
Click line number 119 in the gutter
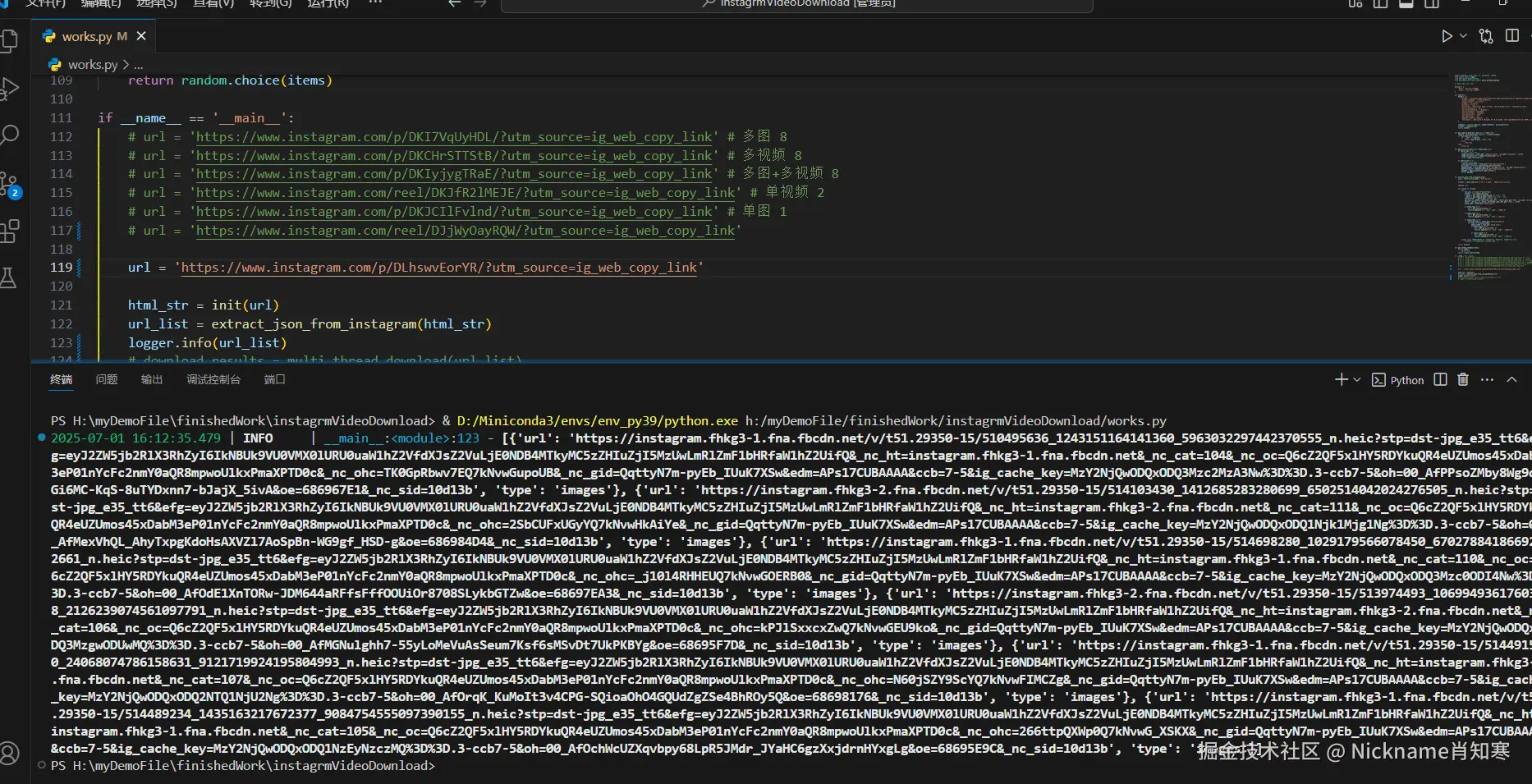tap(62, 268)
